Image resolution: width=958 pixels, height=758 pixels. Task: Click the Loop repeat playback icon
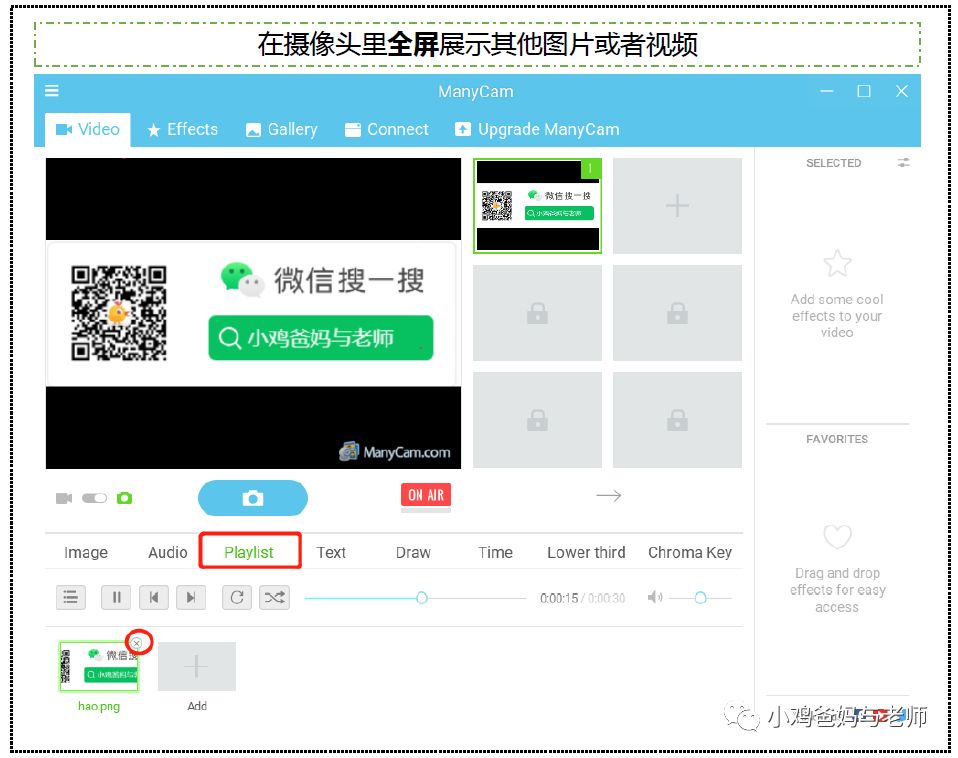[x=237, y=597]
